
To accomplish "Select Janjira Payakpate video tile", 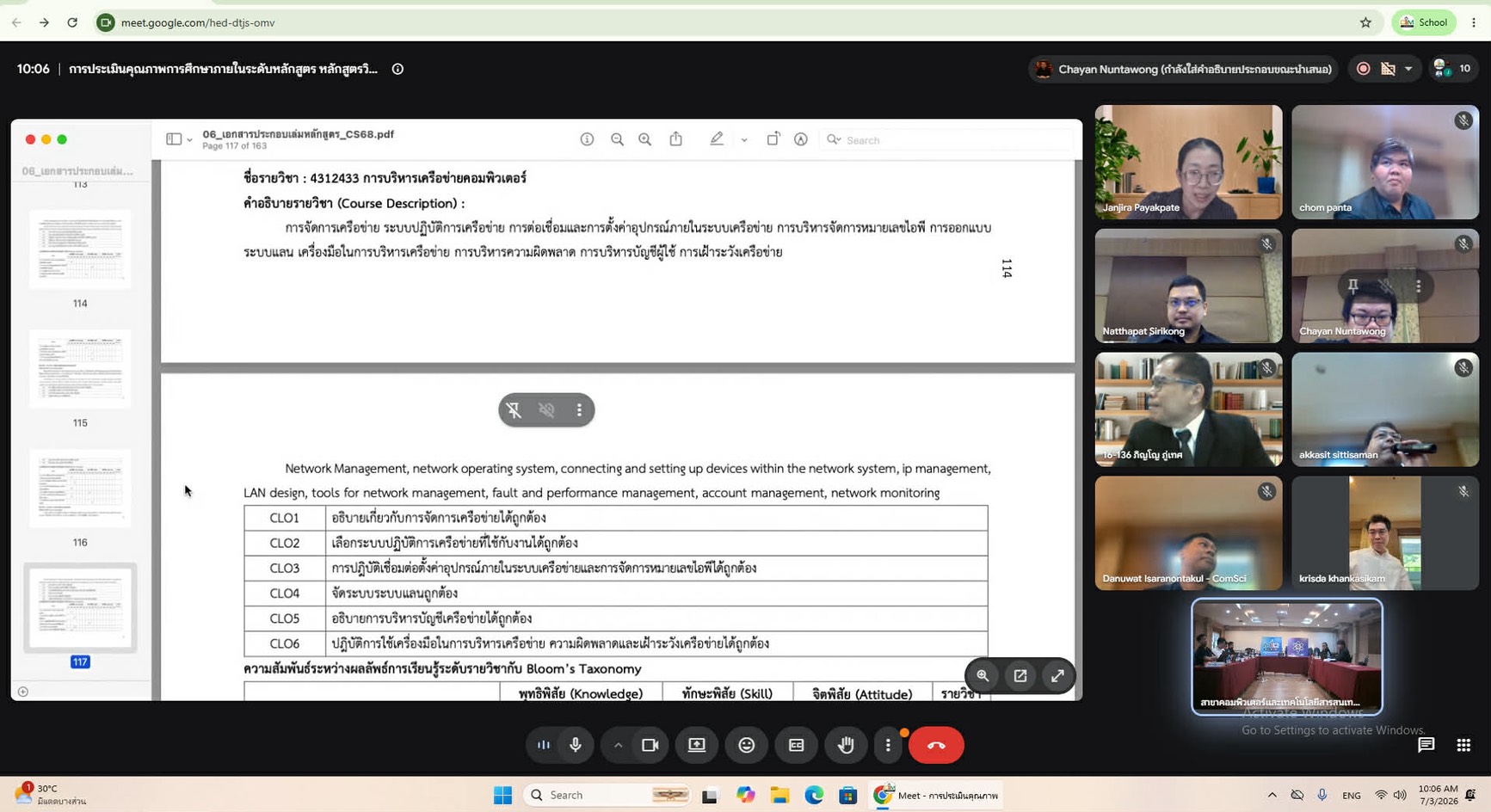I will click(x=1188, y=162).
